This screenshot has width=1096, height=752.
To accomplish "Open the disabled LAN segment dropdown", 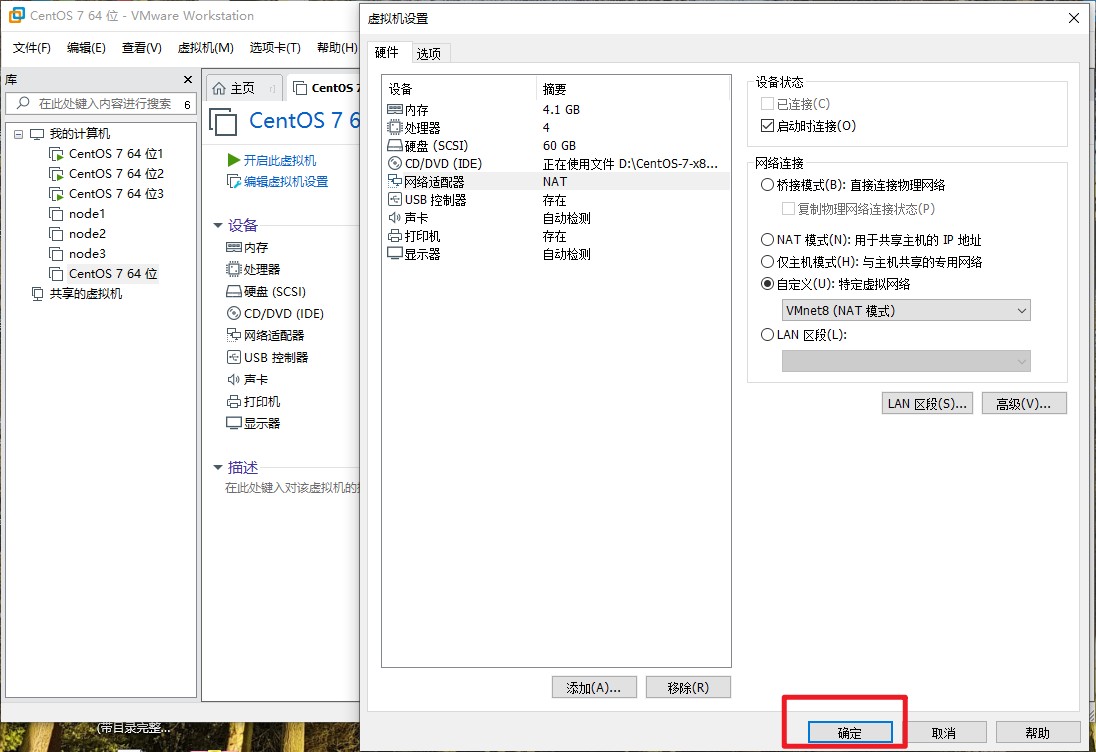I will coord(906,361).
